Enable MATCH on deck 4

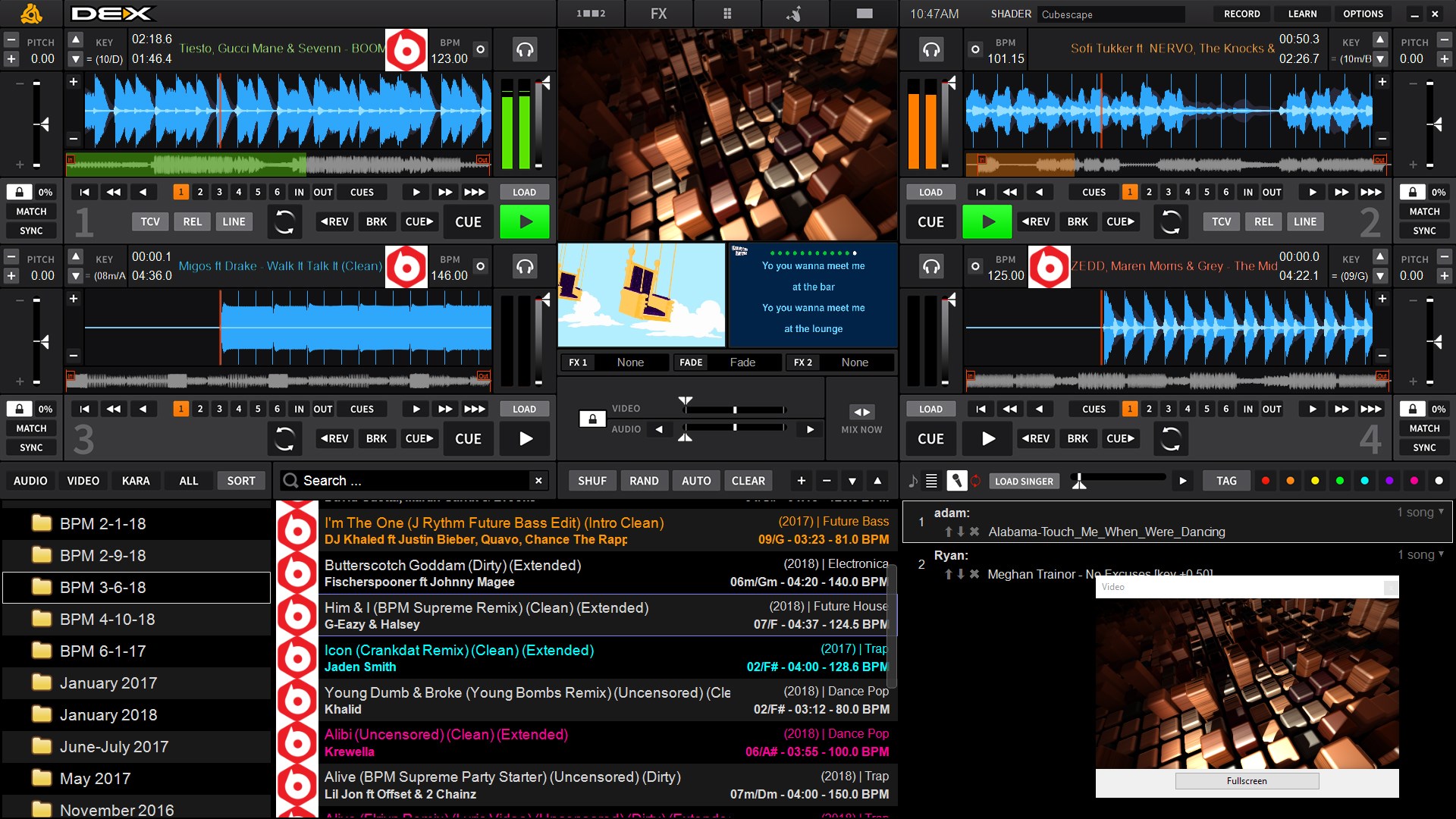[x=1424, y=428]
